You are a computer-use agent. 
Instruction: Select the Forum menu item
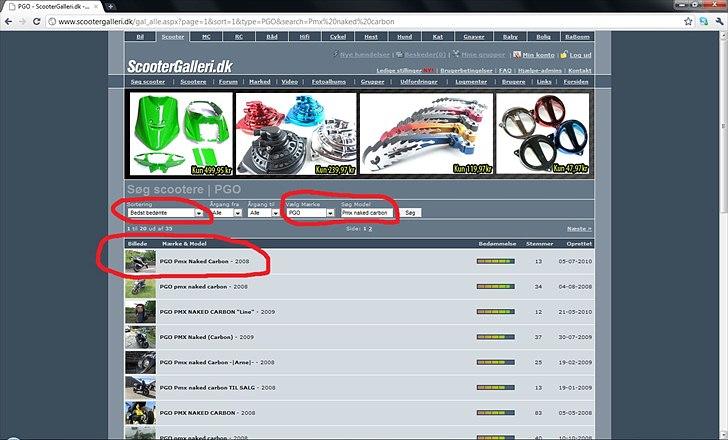click(231, 83)
